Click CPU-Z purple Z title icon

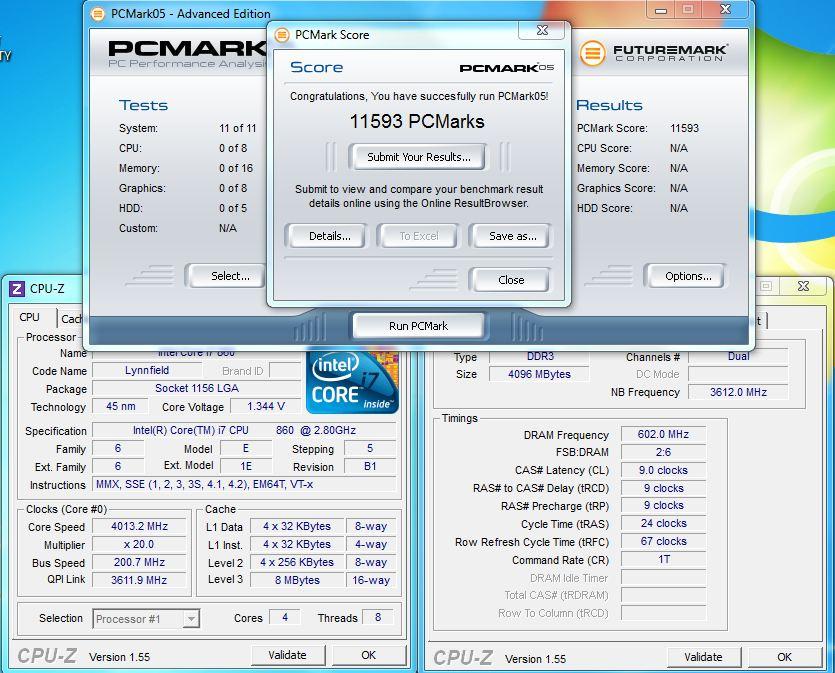point(17,289)
